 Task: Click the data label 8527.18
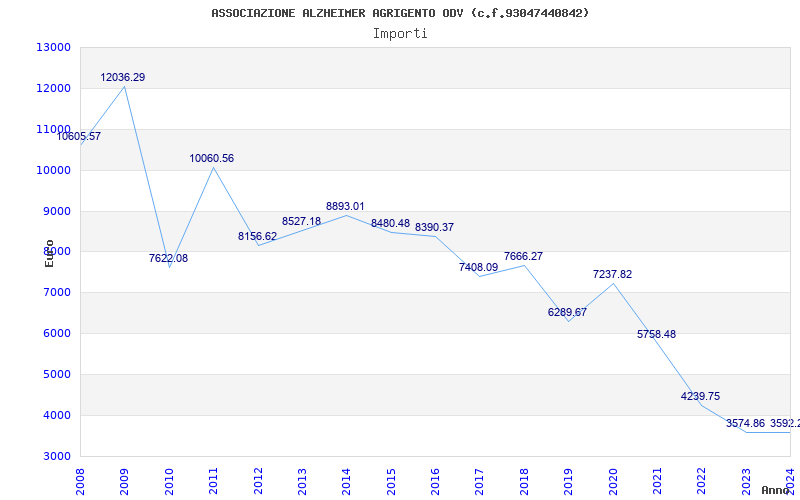[302, 221]
